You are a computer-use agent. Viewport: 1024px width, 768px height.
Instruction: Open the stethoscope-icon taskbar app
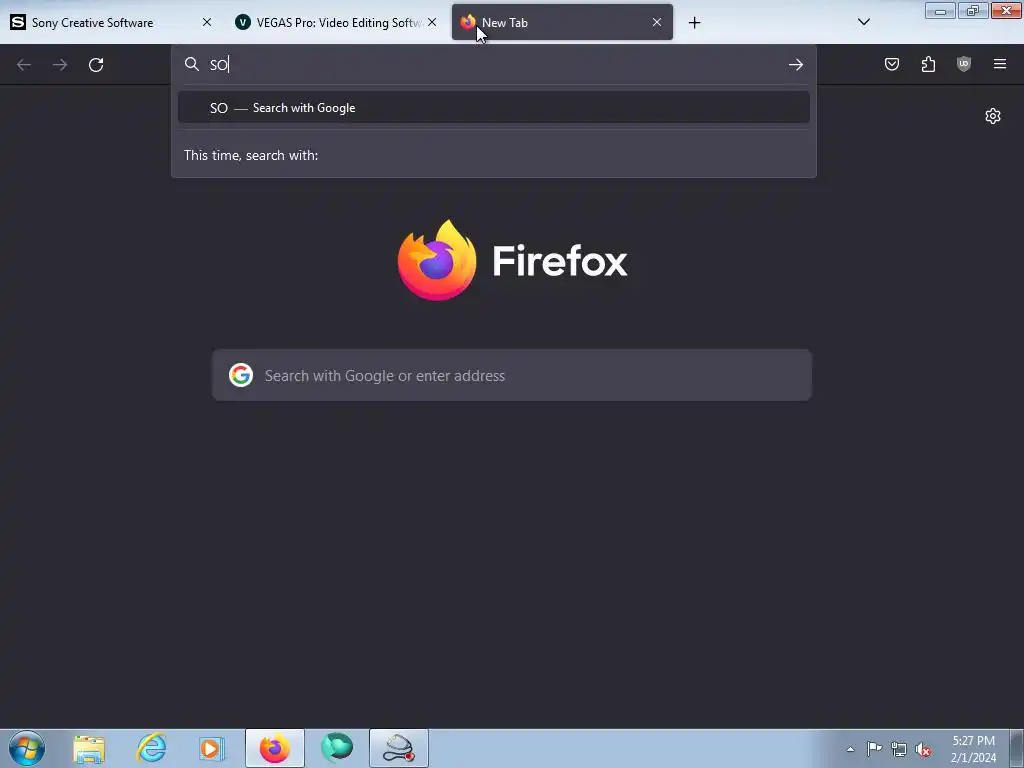coord(399,748)
